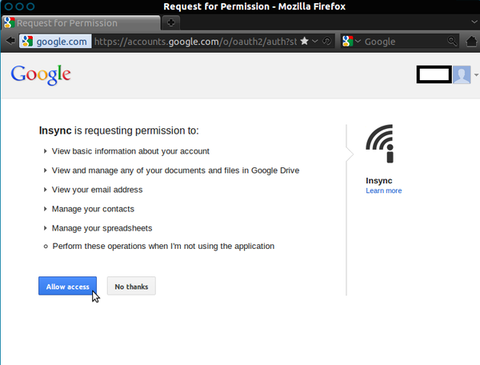Click the Google account avatar picture
Viewport: 480px width, 365px height.
(462, 75)
